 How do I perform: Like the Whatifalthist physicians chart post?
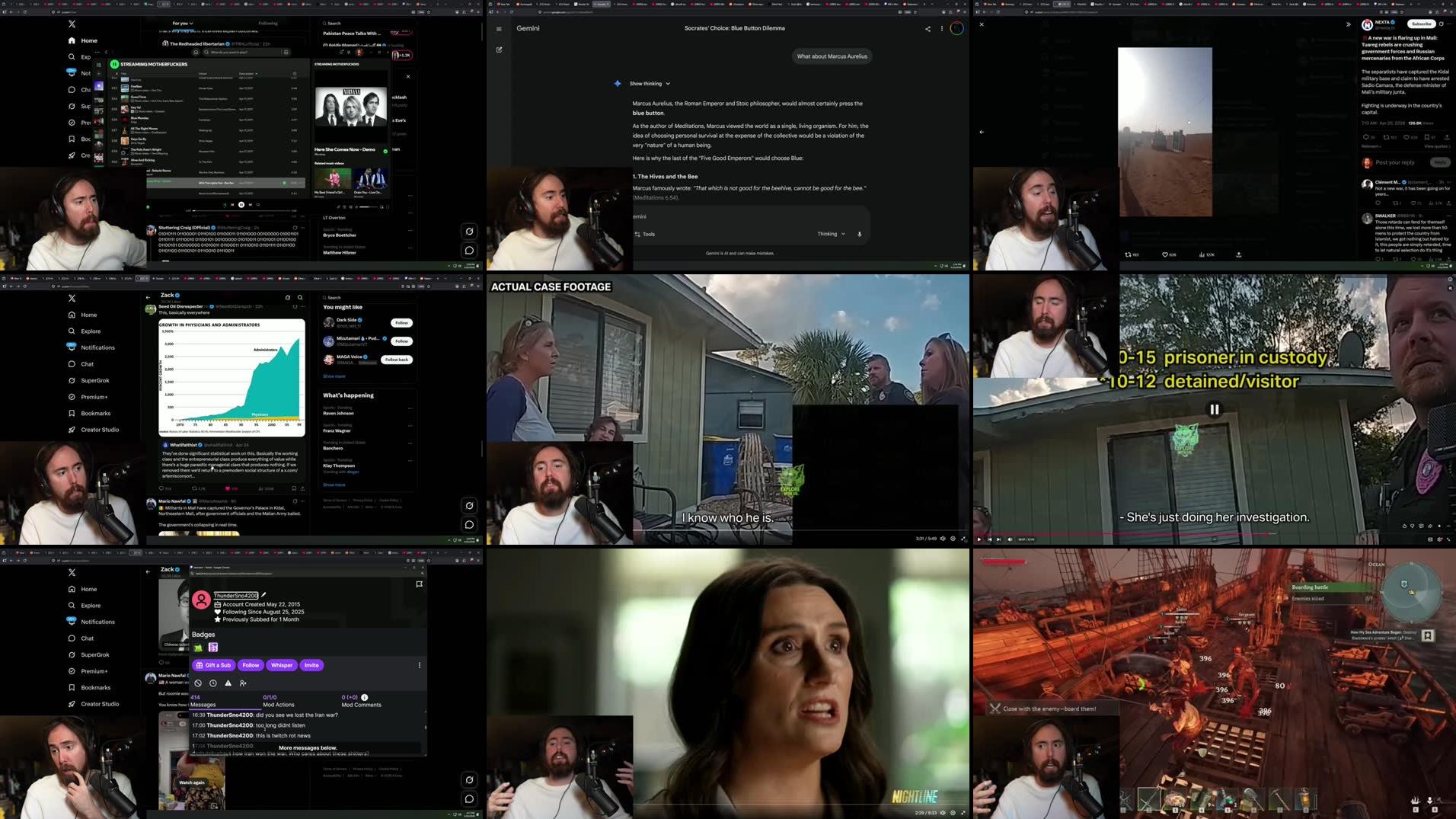(231, 488)
